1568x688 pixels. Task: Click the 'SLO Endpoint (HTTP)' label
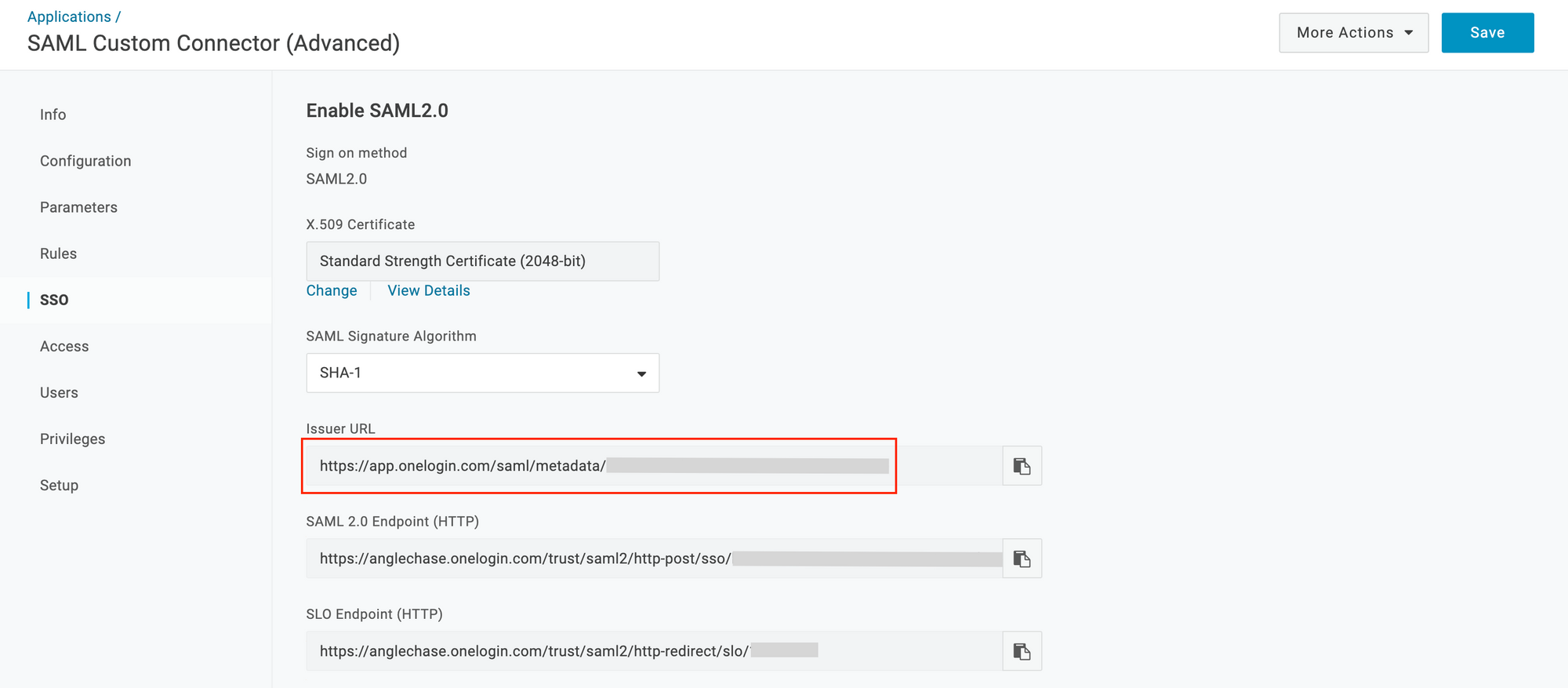pyautogui.click(x=375, y=614)
